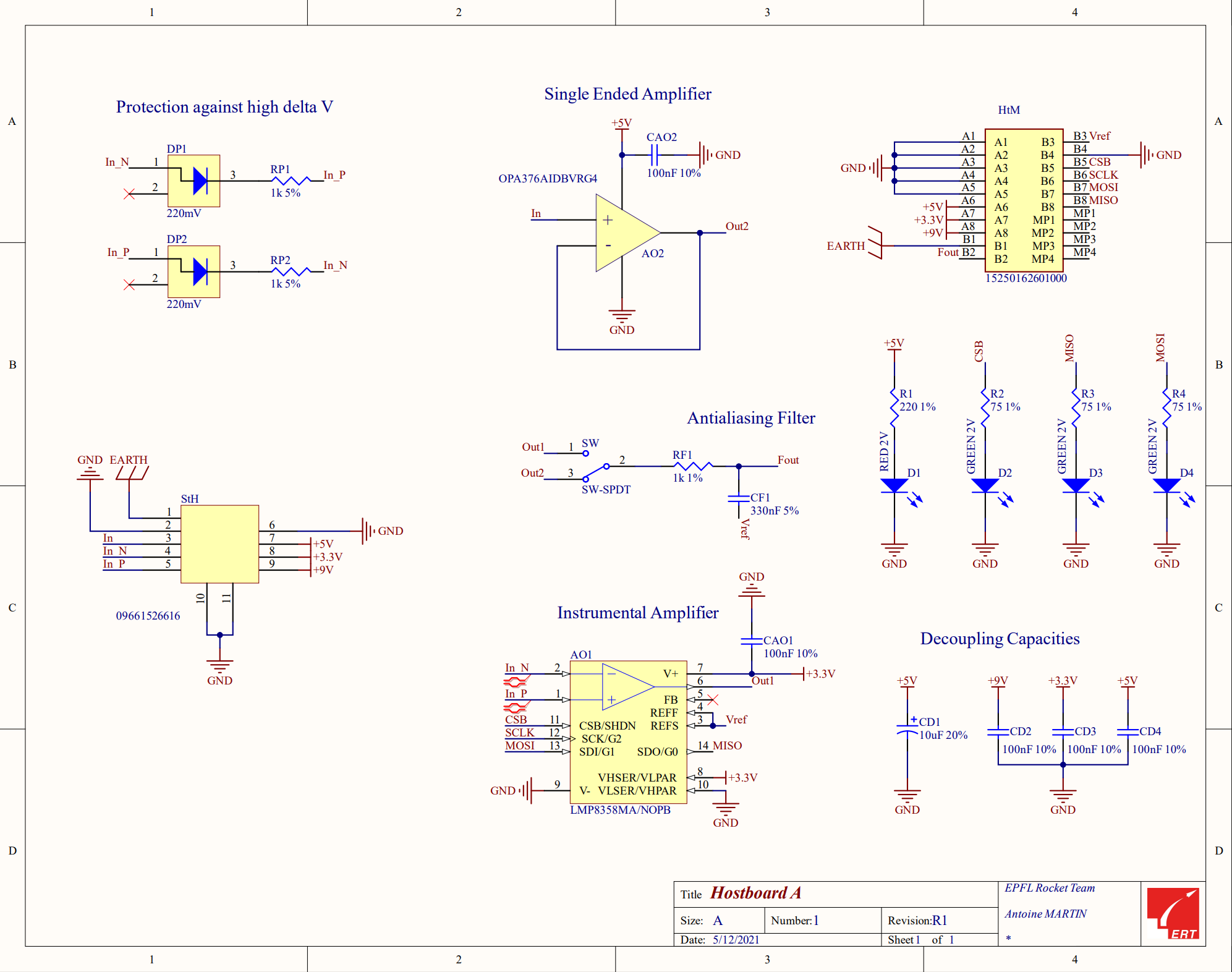Select the R1 220 ohm resistor
The image size is (1232, 972).
894,403
